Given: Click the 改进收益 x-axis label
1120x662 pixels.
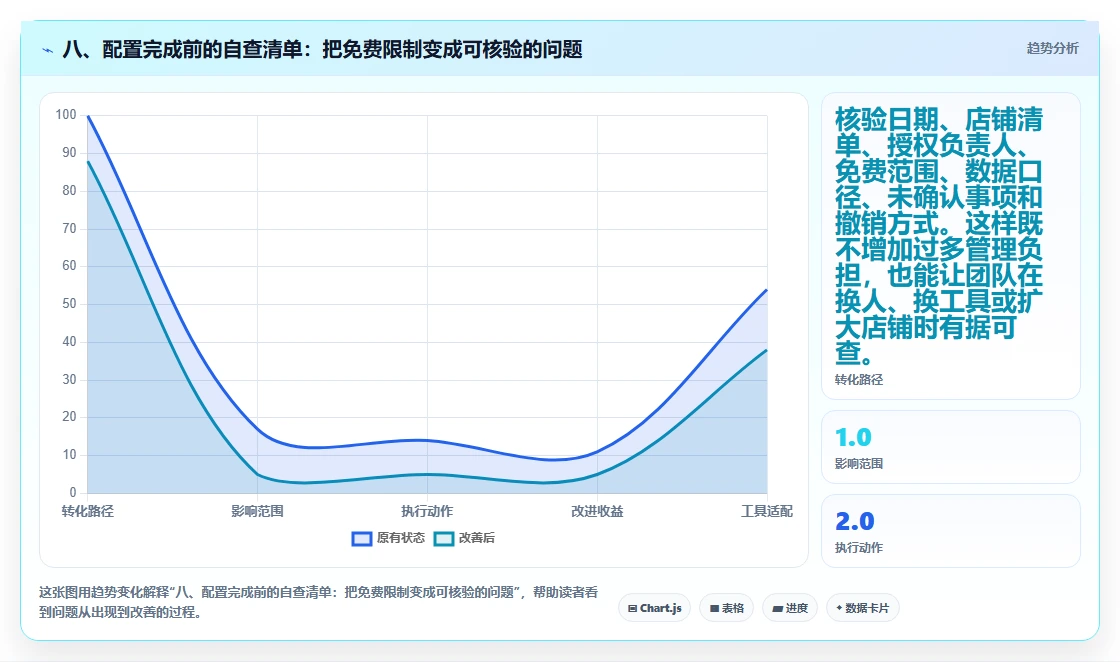Looking at the screenshot, I should point(597,511).
